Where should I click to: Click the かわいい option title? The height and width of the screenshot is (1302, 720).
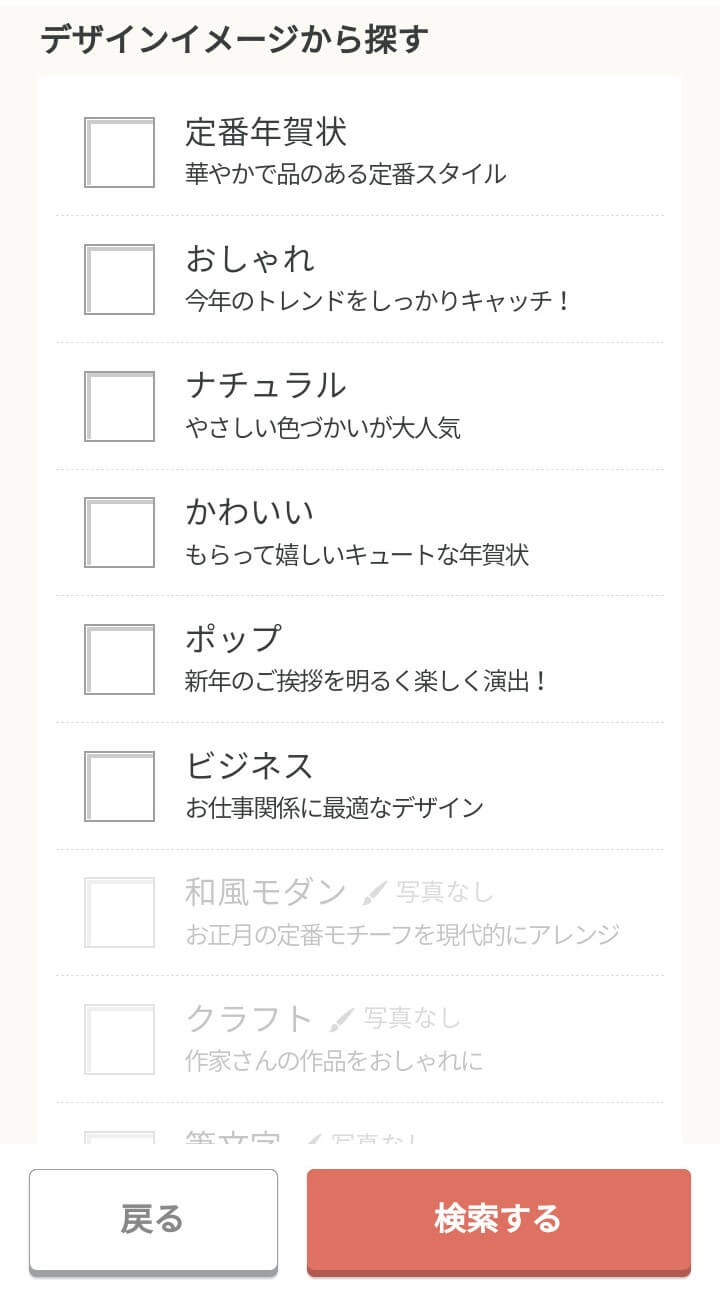[250, 512]
